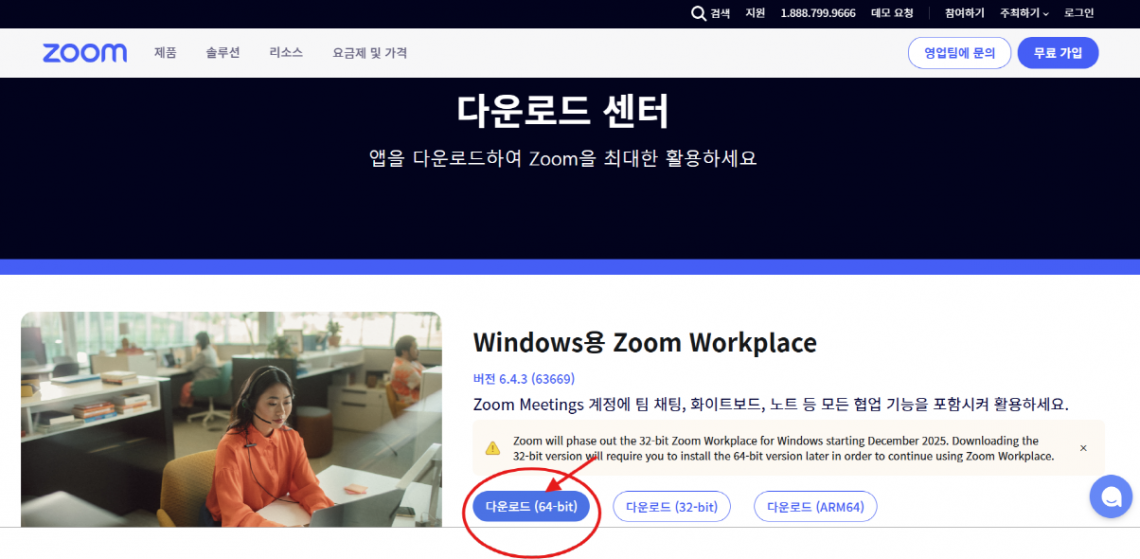Click the Windows용 Zoom Workplace heading
Viewport: 1140px width, 559px height.
pos(645,342)
